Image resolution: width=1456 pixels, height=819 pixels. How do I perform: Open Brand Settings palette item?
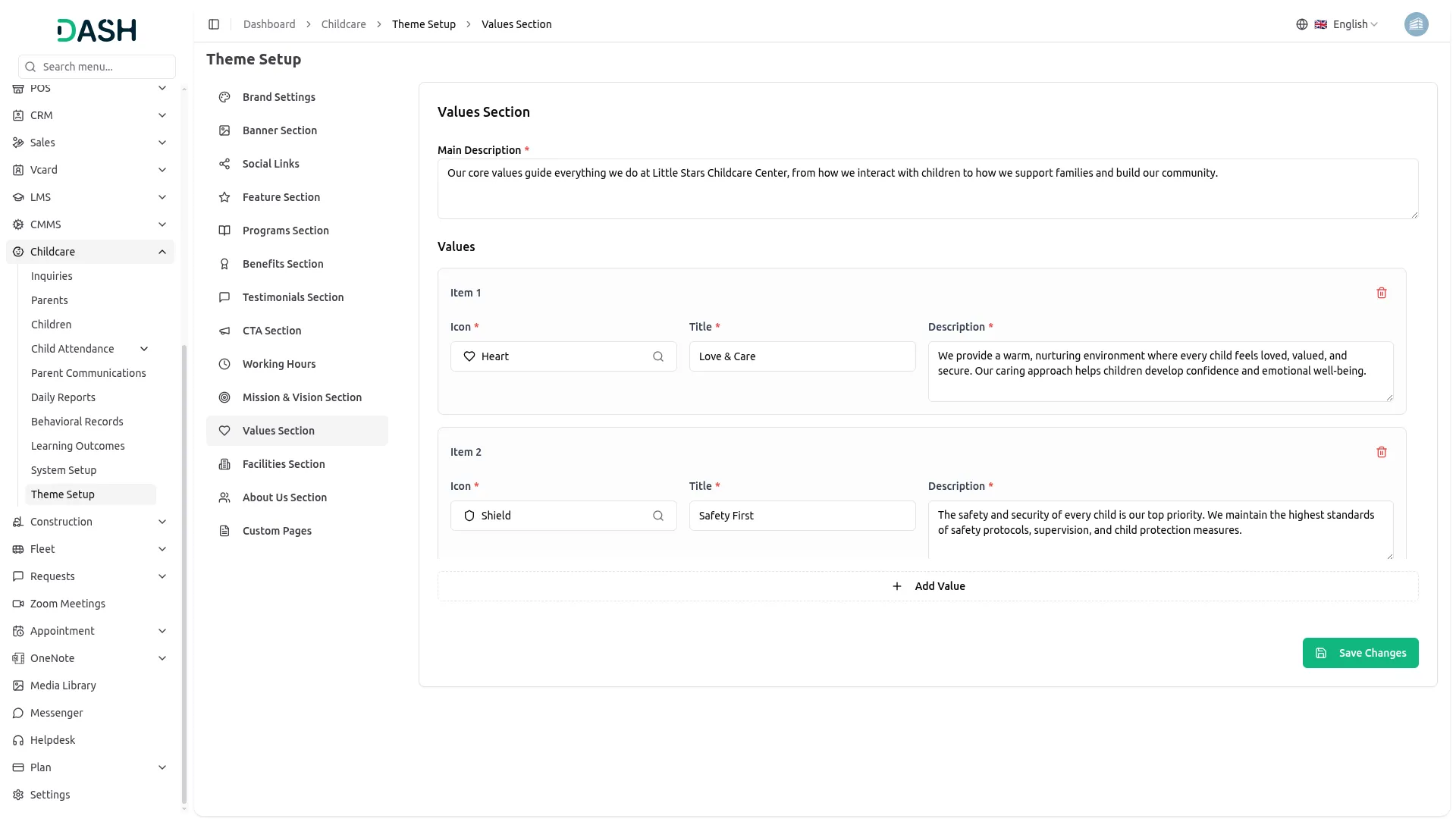278,97
